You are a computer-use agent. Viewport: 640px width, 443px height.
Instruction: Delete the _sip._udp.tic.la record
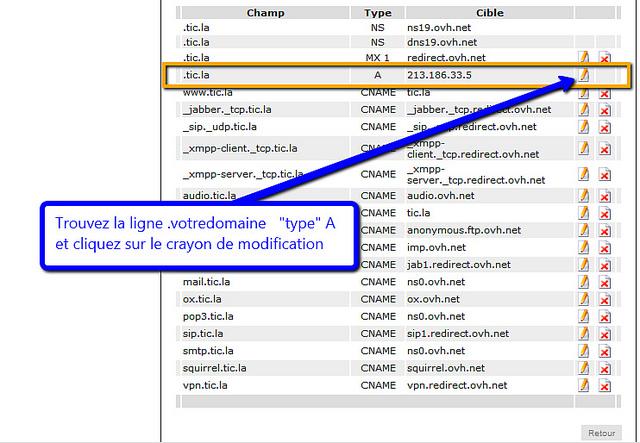pos(605,127)
